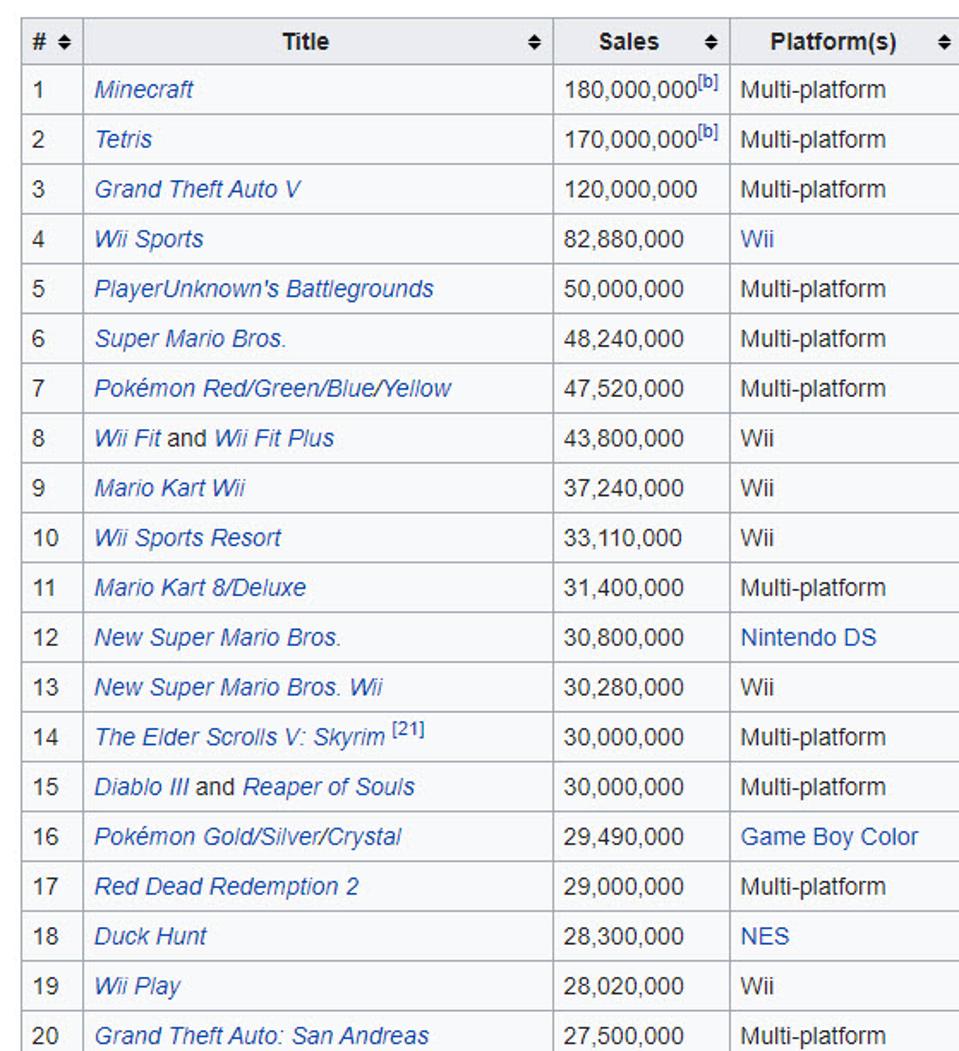The height and width of the screenshot is (1051, 959).
Task: Open the Reaper of Souls link
Action: [328, 787]
